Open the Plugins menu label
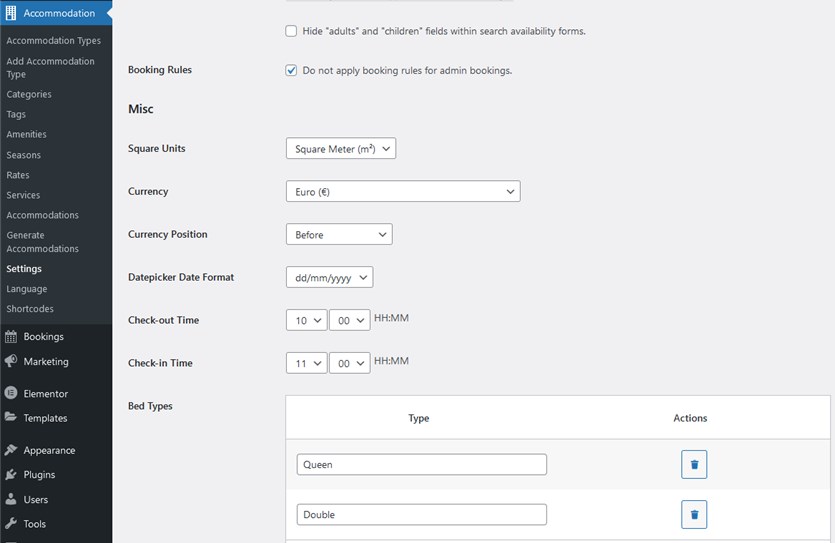 [x=39, y=474]
